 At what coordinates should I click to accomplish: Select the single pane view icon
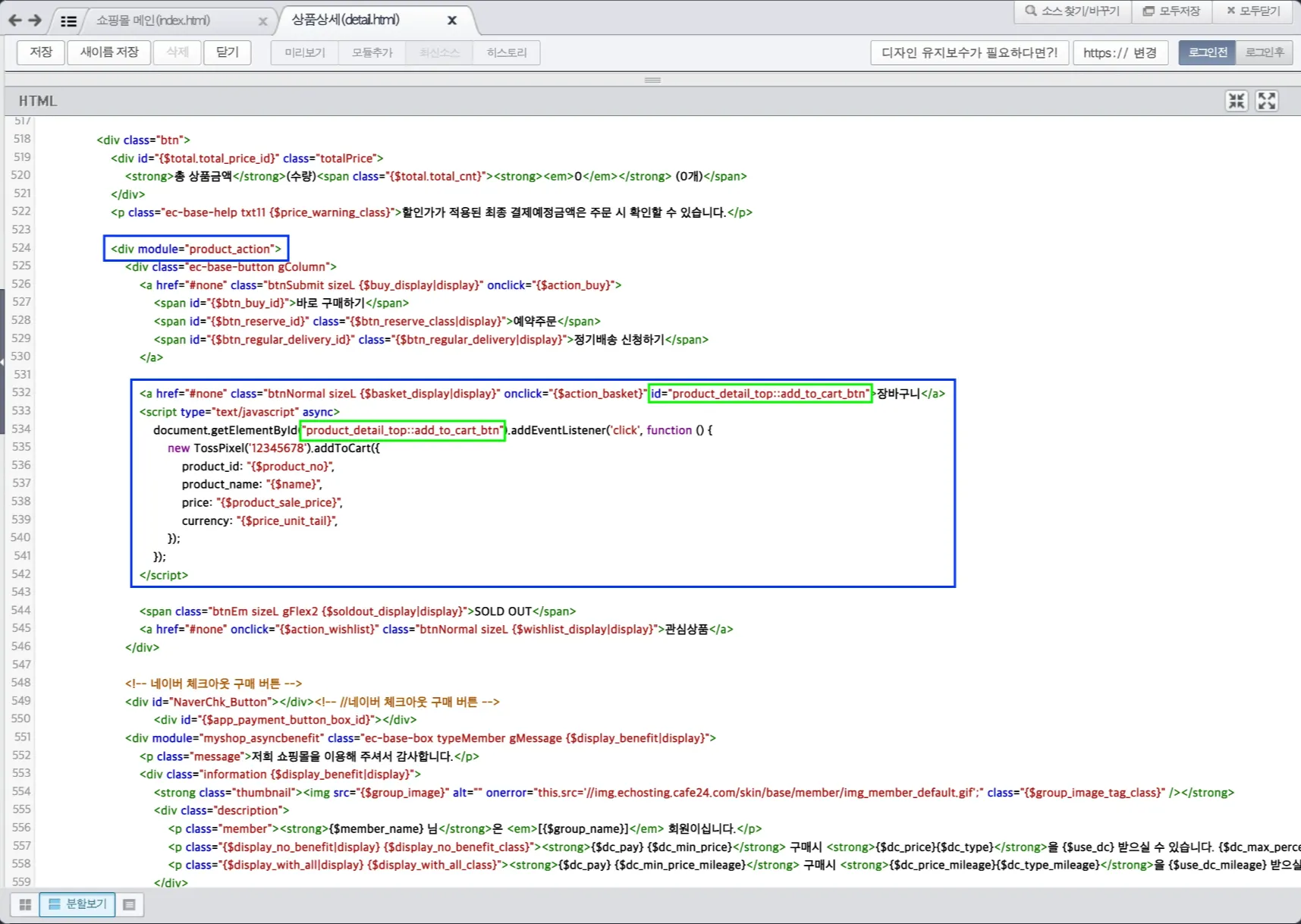(129, 904)
